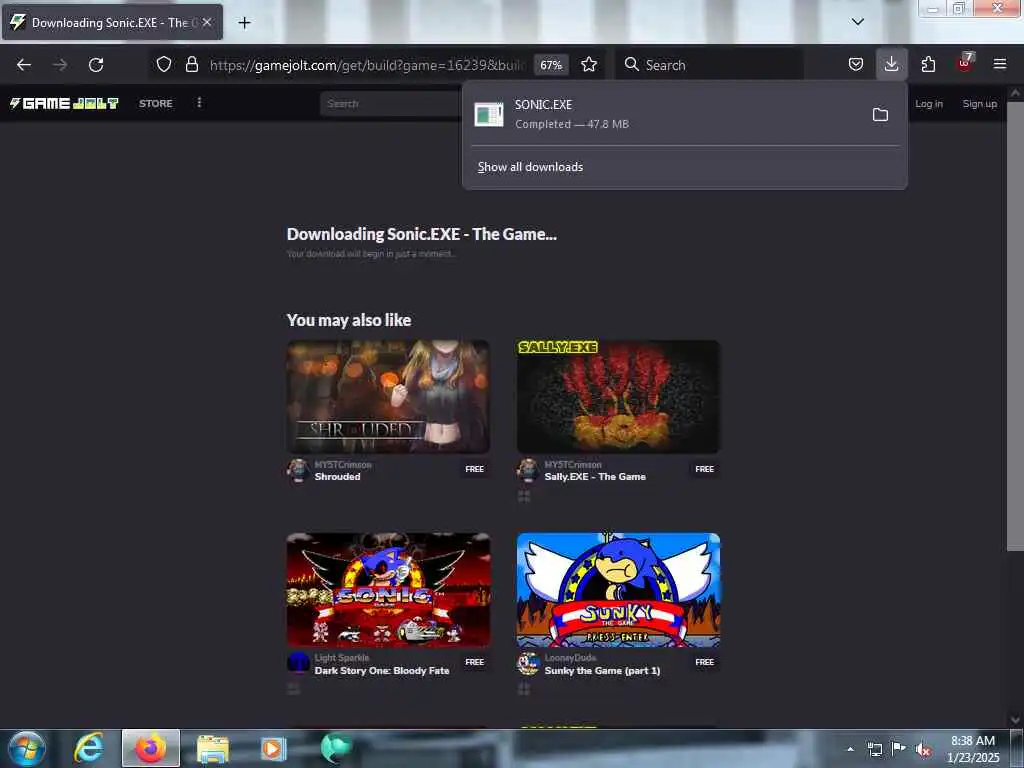Image resolution: width=1024 pixels, height=768 pixels.
Task: Click the taskbar clock 8:38 AM
Action: tap(973, 748)
